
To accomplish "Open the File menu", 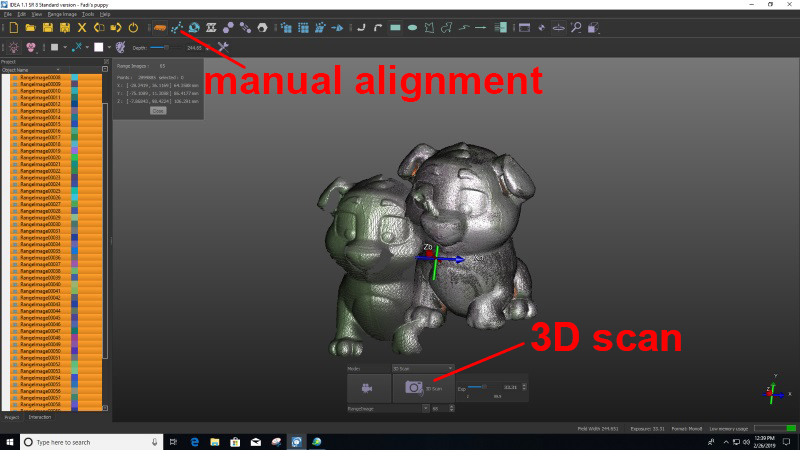I will (8, 14).
